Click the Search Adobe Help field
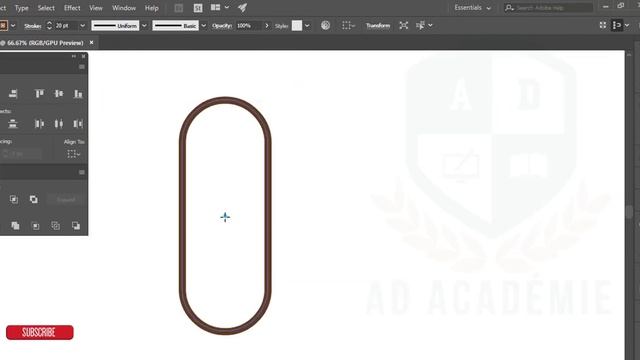Viewport: 640px width, 360px height. tap(549, 8)
